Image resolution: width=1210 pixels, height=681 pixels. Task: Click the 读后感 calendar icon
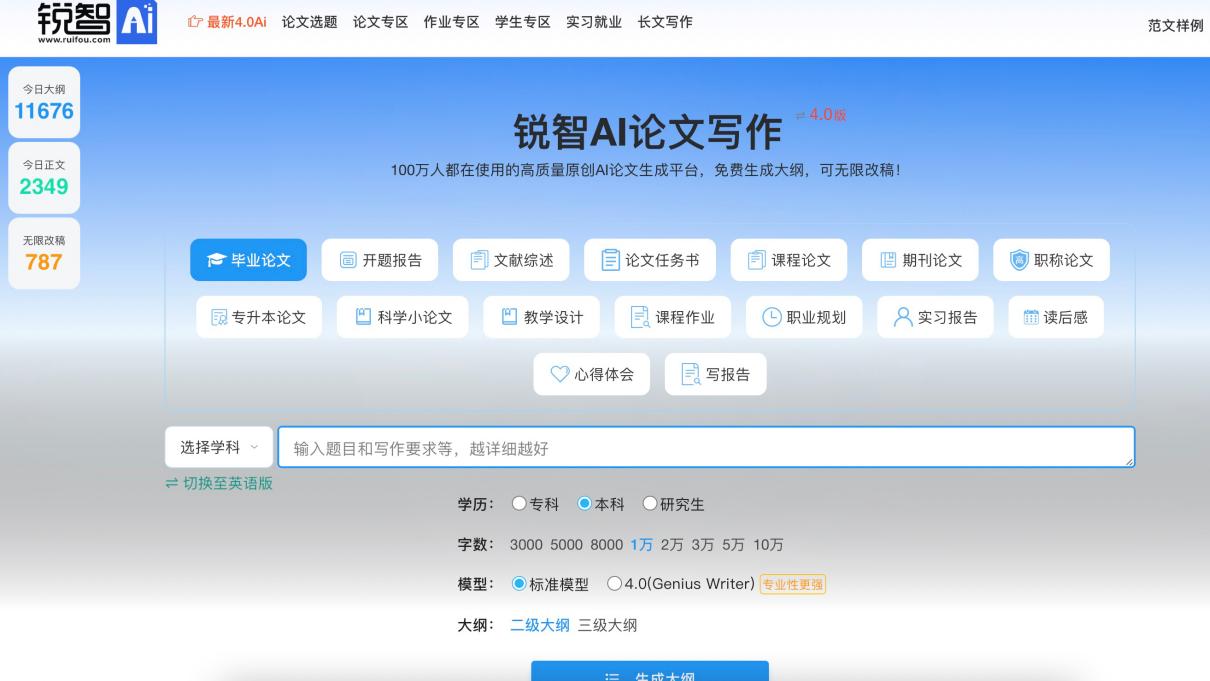point(1032,317)
